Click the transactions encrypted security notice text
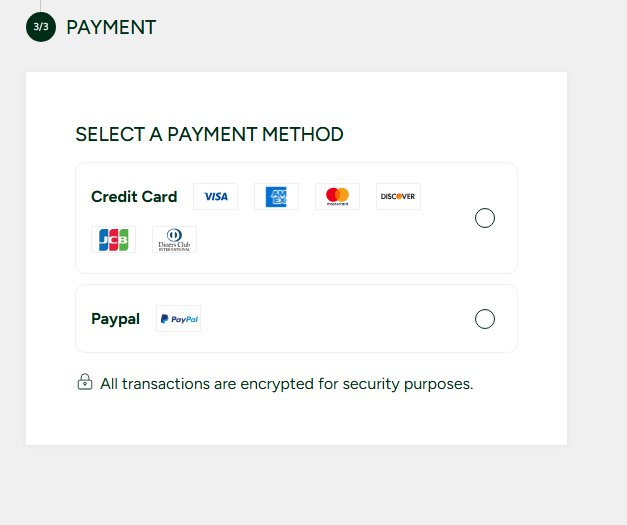This screenshot has height=525, width=627. (286, 383)
